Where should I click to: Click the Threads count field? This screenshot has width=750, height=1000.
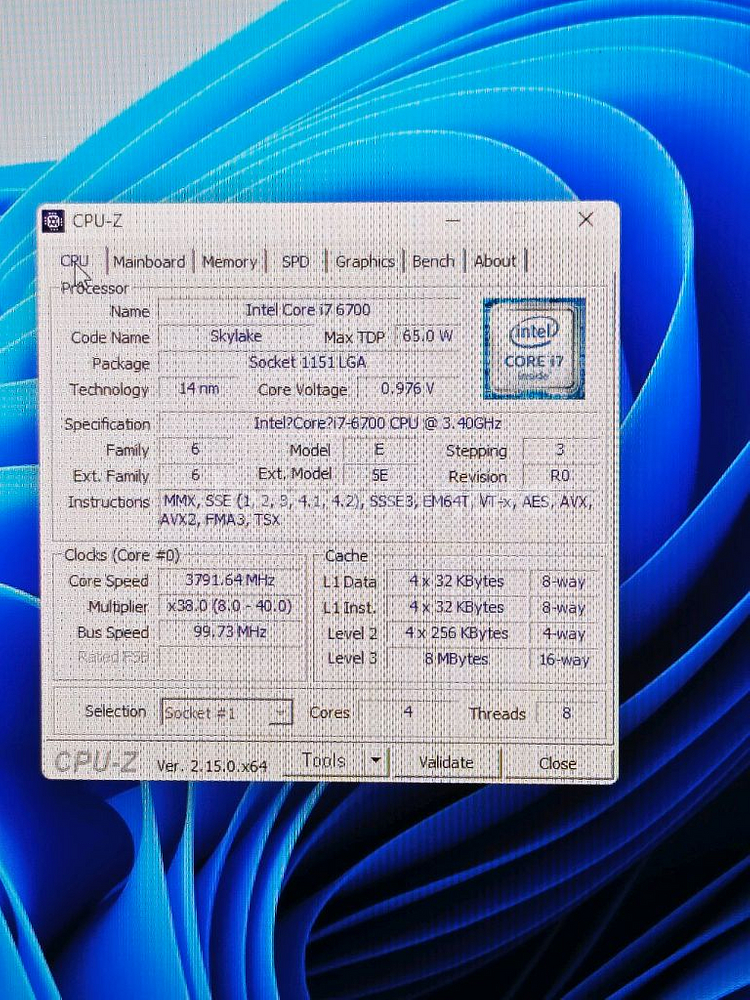[567, 713]
